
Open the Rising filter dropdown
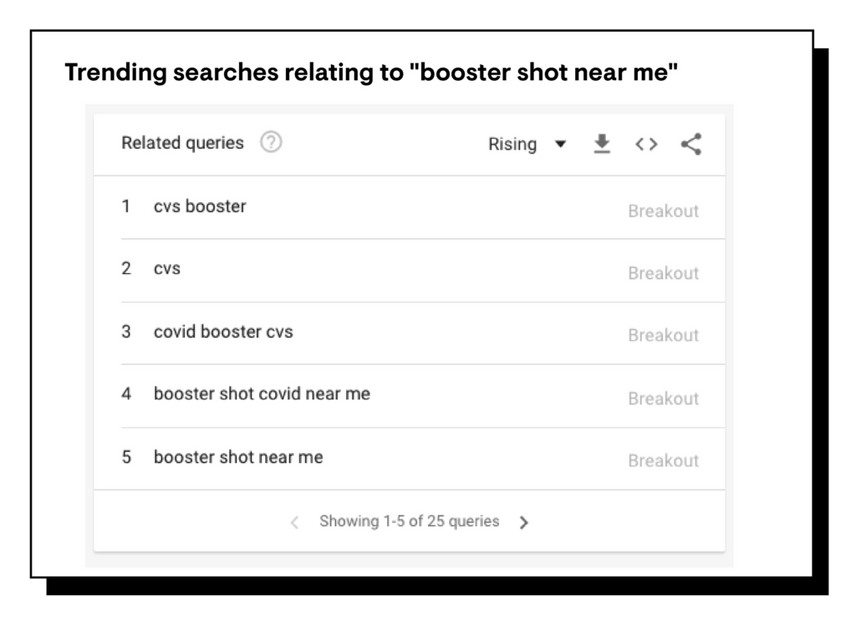tap(513, 144)
